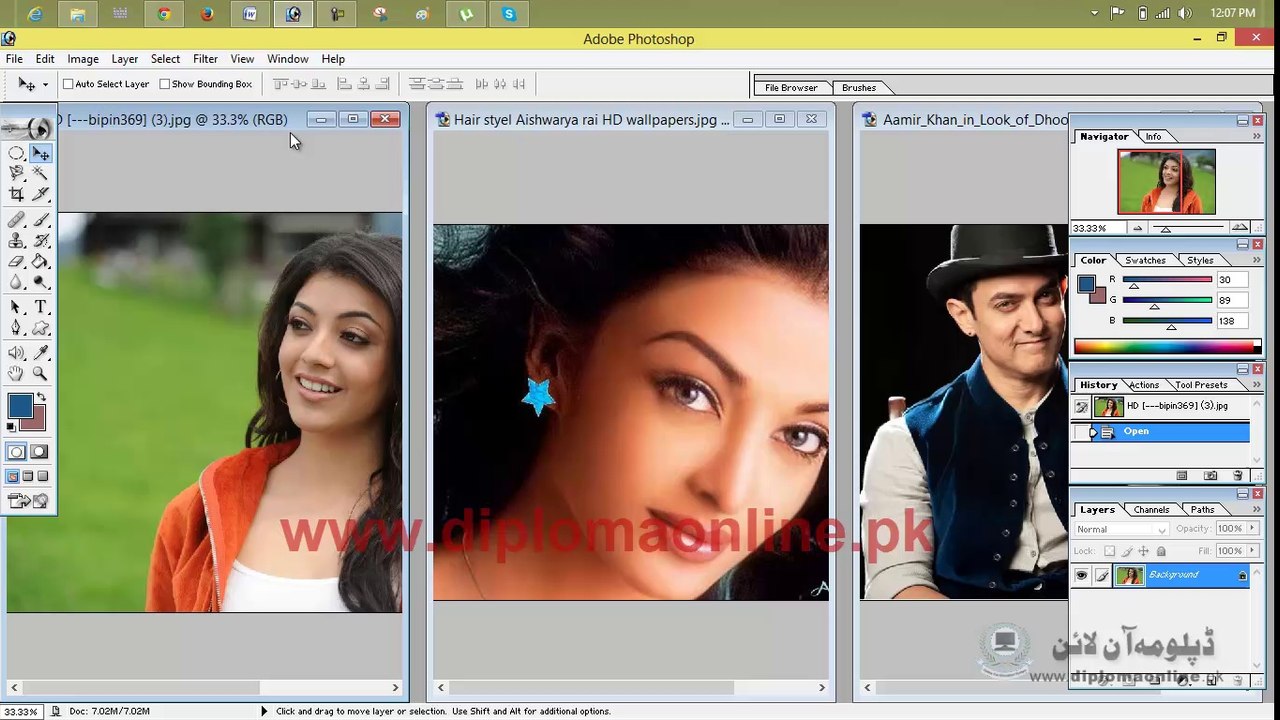Click the Green value input field
1280x720 pixels.
pos(1232,300)
